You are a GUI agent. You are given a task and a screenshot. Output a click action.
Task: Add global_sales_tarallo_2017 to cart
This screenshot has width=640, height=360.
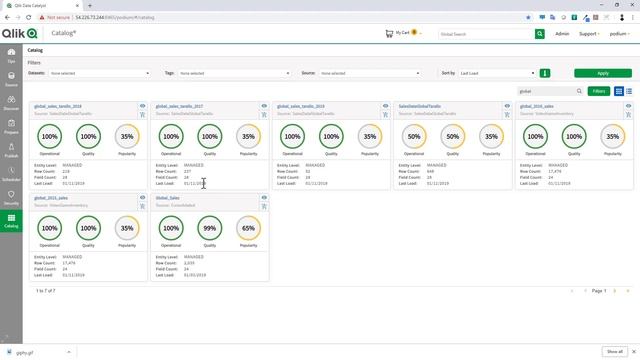(x=264, y=115)
